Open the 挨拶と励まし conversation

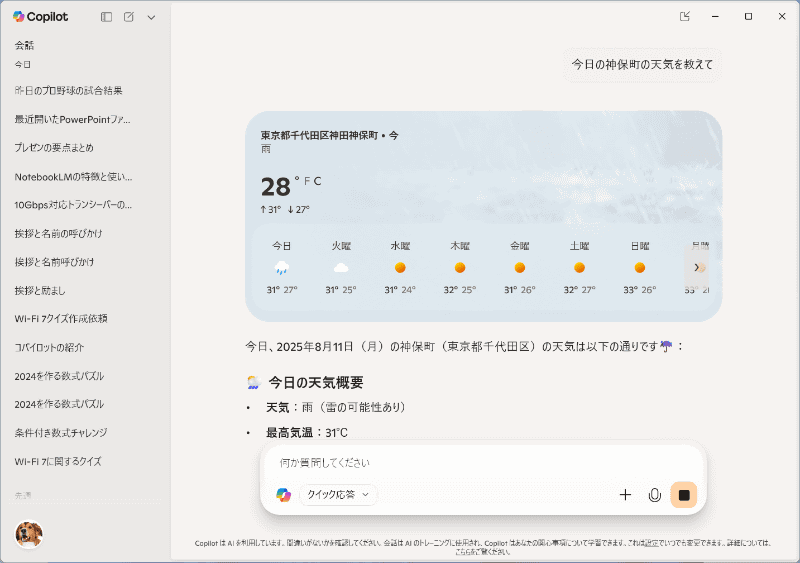coord(40,291)
